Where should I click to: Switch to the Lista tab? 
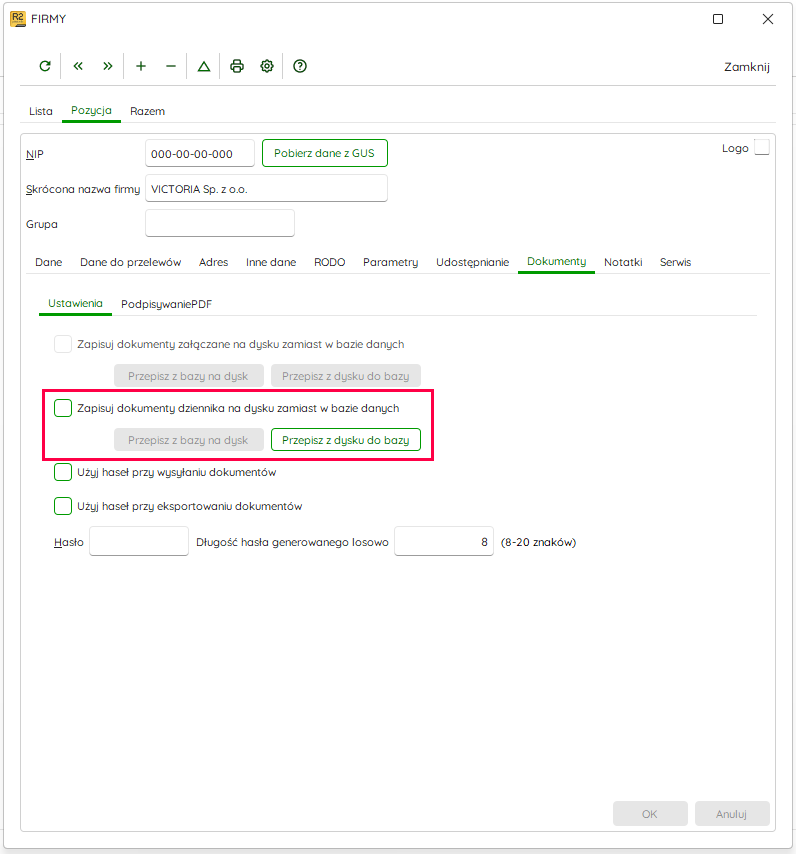pos(41,111)
